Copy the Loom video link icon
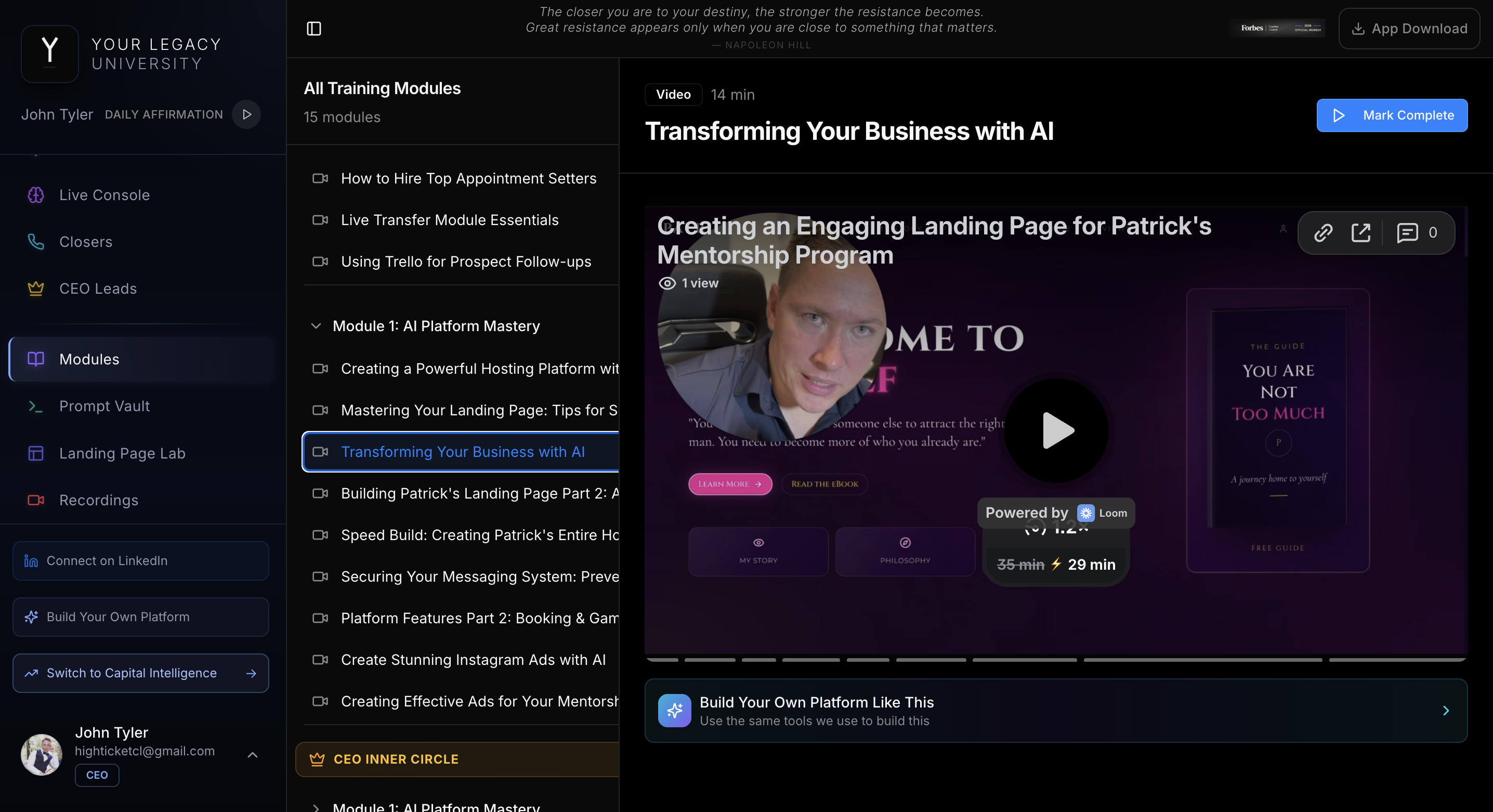Screen dimensions: 1493x812 coord(1323,232)
